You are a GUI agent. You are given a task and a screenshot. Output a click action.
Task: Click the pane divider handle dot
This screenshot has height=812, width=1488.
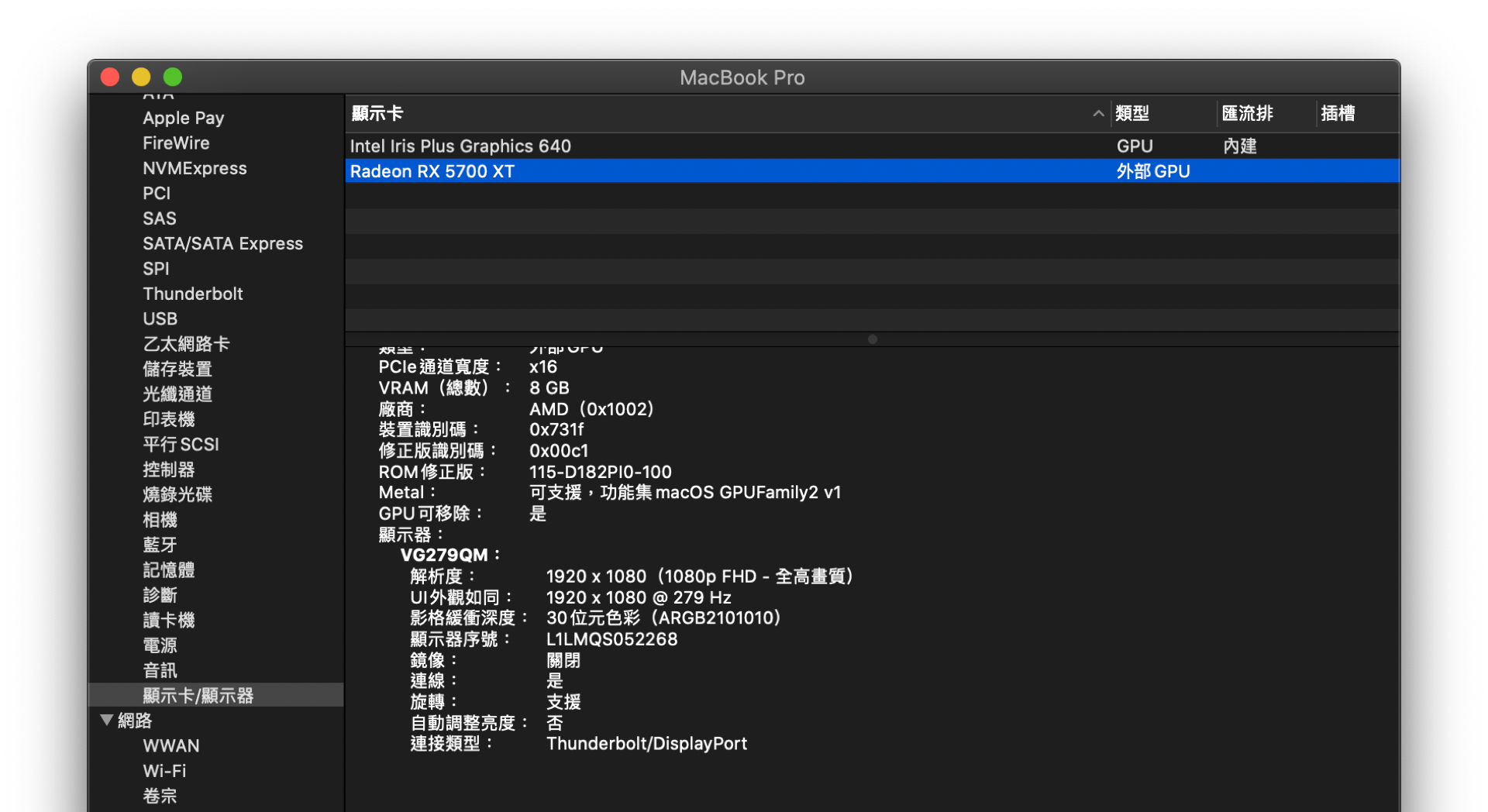pos(873,339)
